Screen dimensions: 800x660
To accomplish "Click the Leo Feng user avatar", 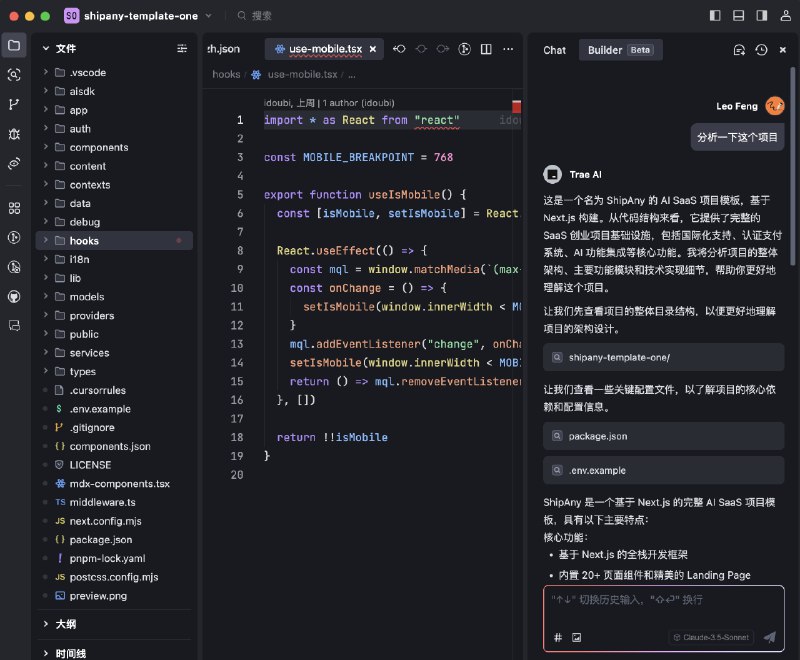I will (774, 106).
